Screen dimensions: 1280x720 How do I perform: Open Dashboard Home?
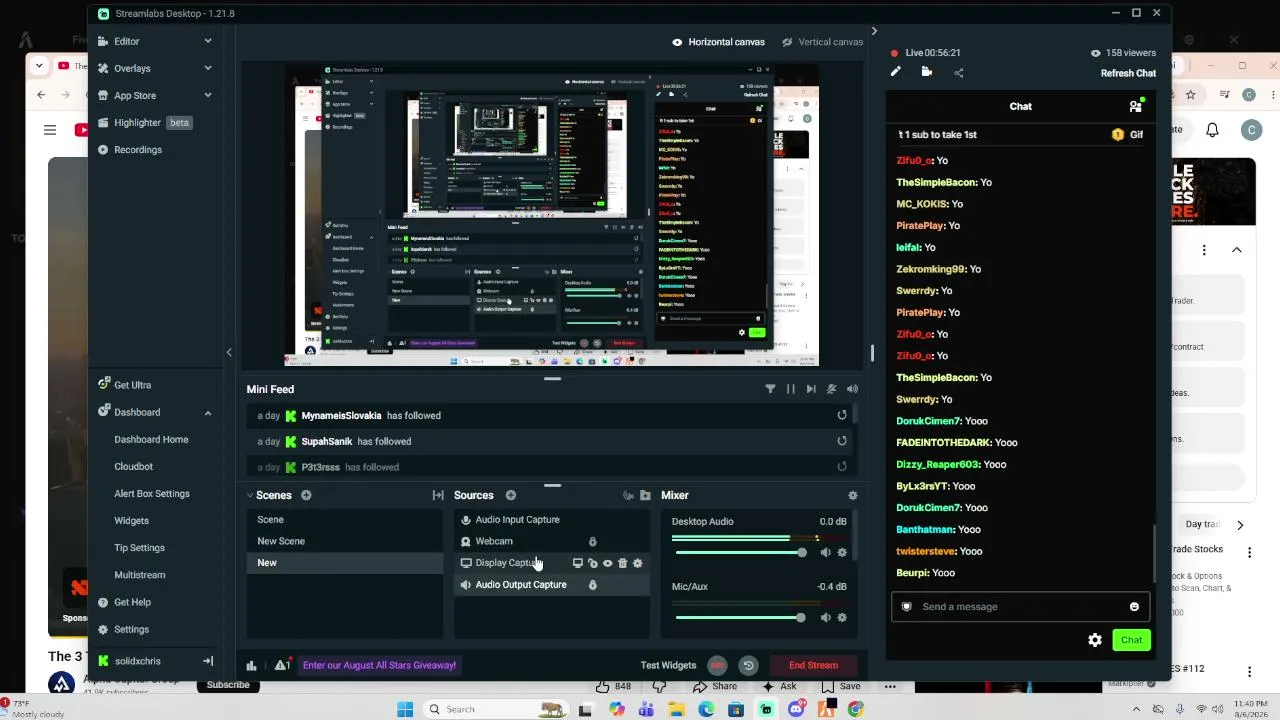151,439
